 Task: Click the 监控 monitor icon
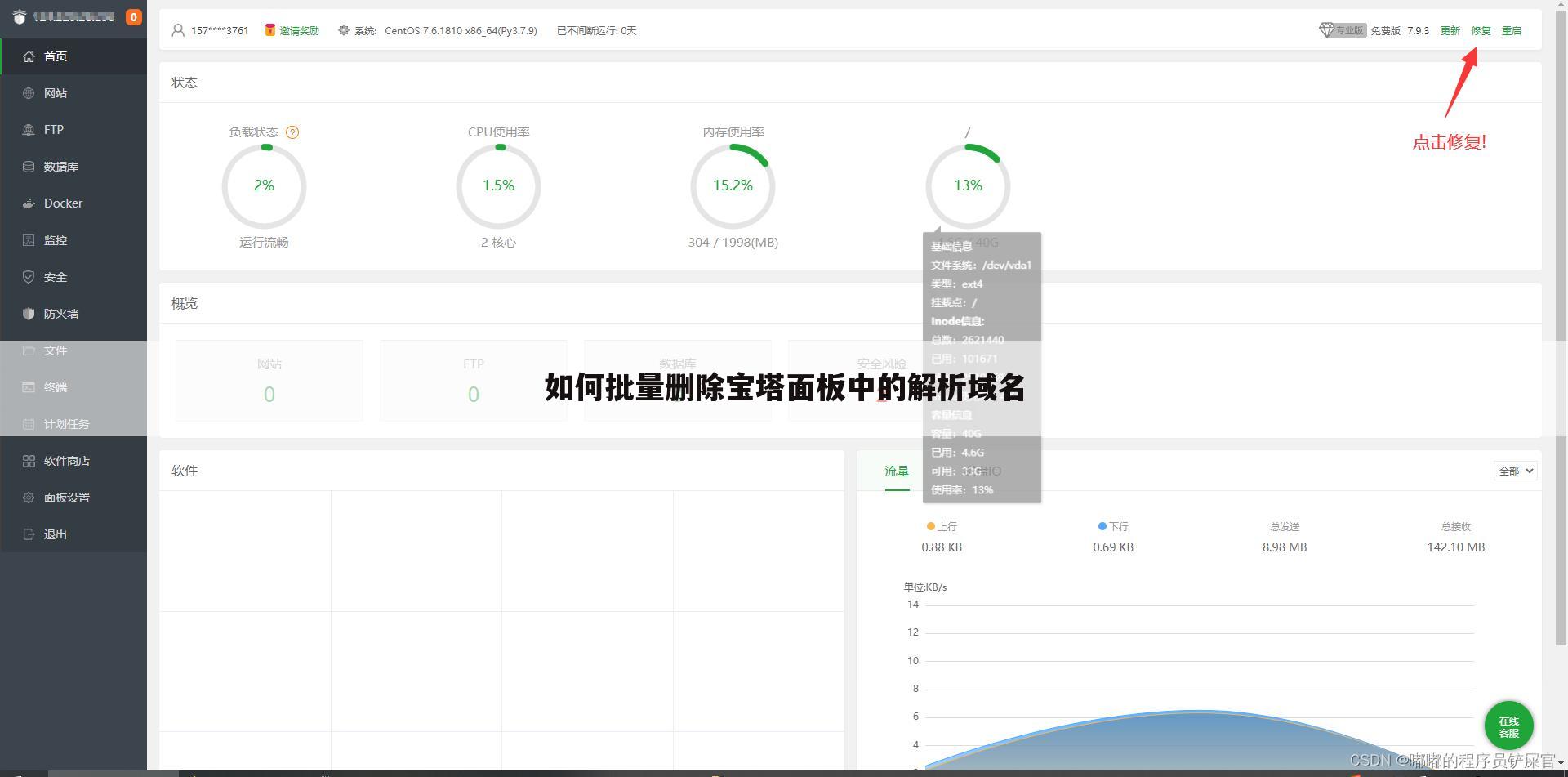tap(29, 240)
